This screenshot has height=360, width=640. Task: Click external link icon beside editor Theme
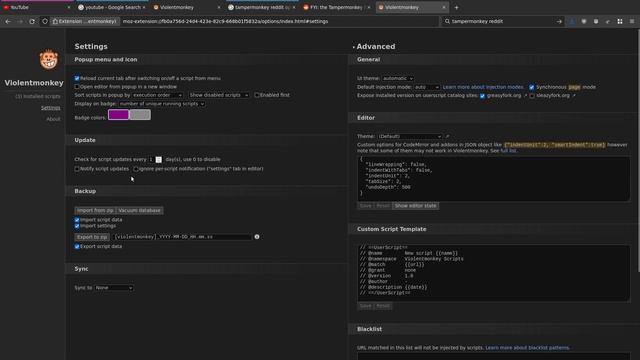[447, 136]
